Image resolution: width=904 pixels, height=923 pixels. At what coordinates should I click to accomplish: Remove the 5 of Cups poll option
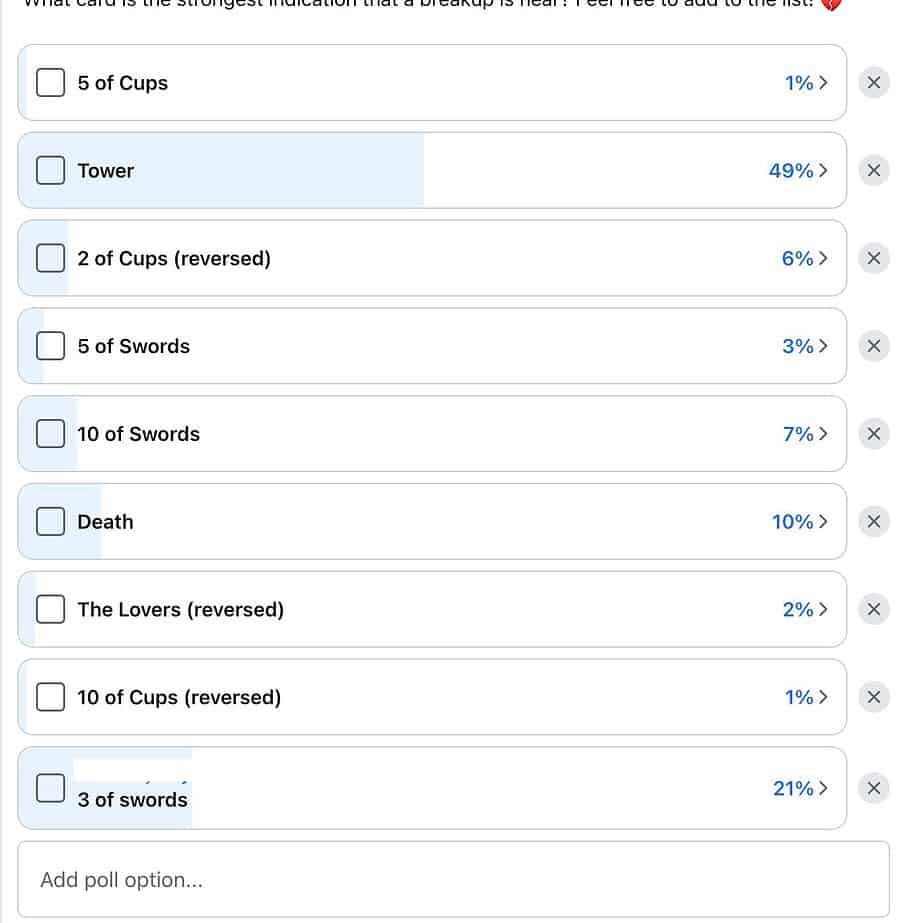coord(873,82)
